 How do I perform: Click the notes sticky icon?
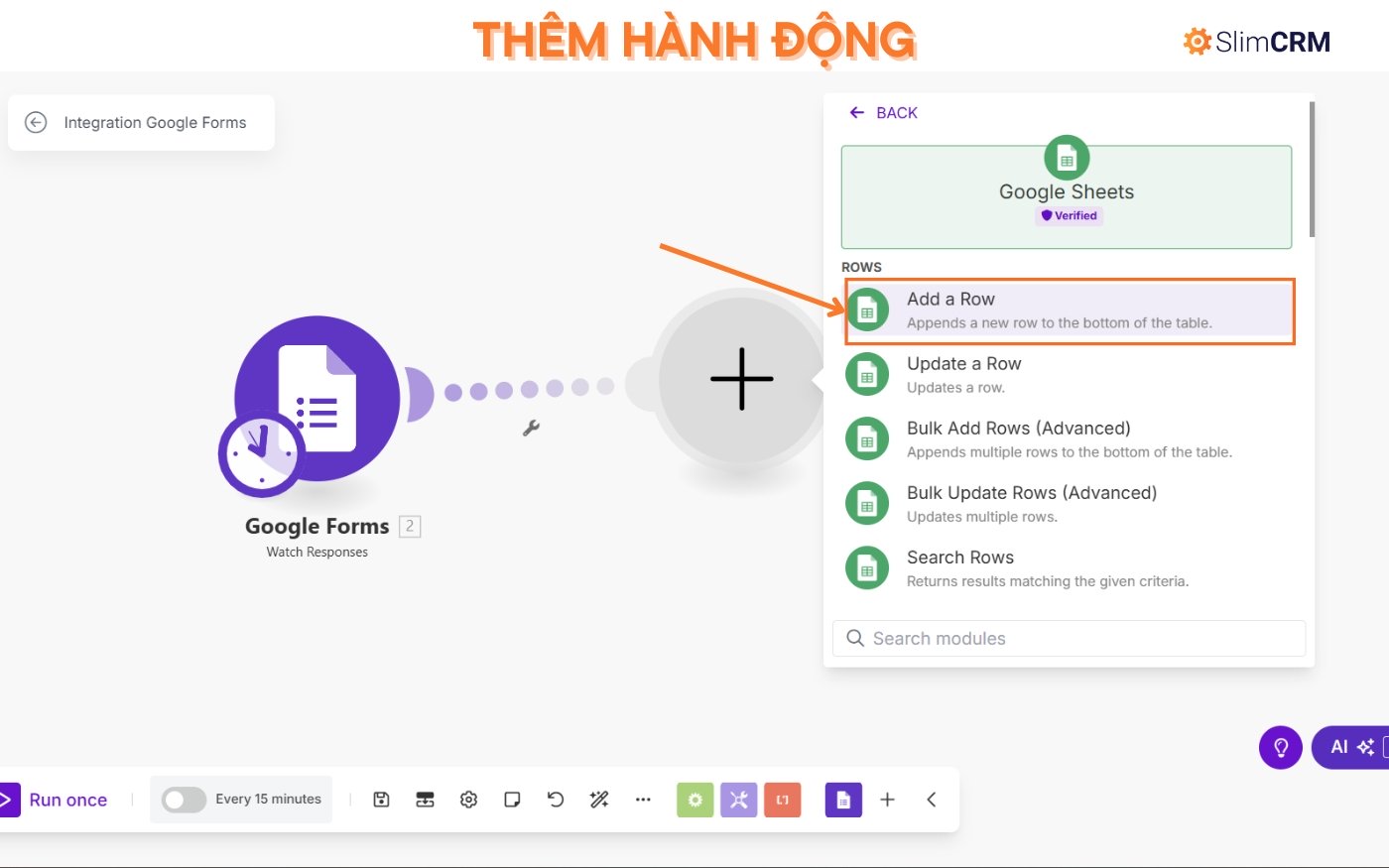point(512,800)
